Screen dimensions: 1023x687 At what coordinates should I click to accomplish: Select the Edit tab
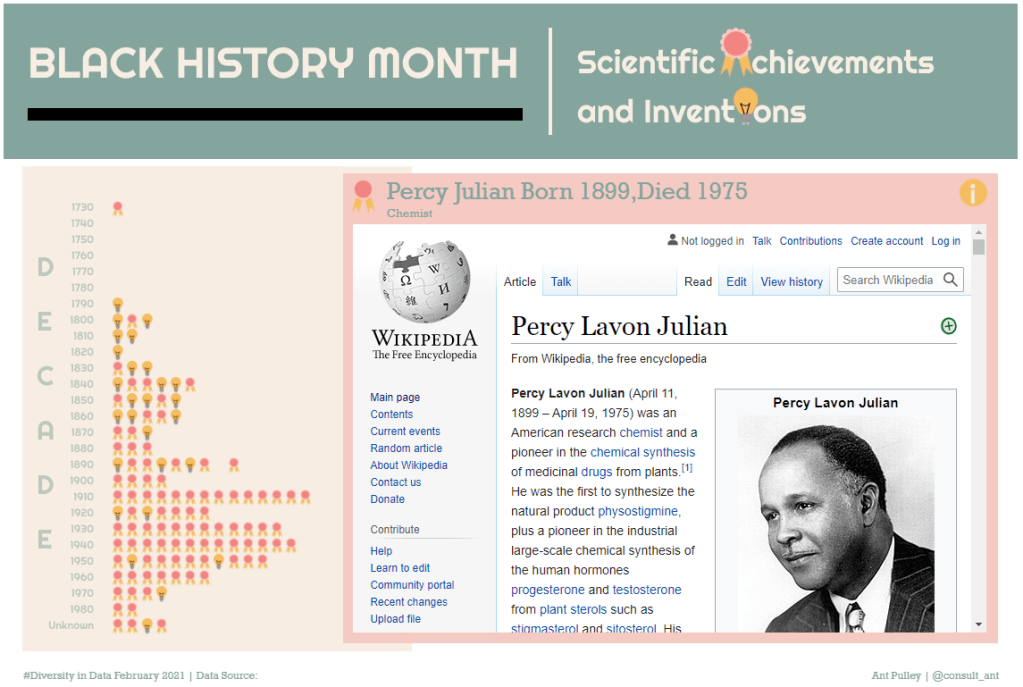(x=736, y=282)
